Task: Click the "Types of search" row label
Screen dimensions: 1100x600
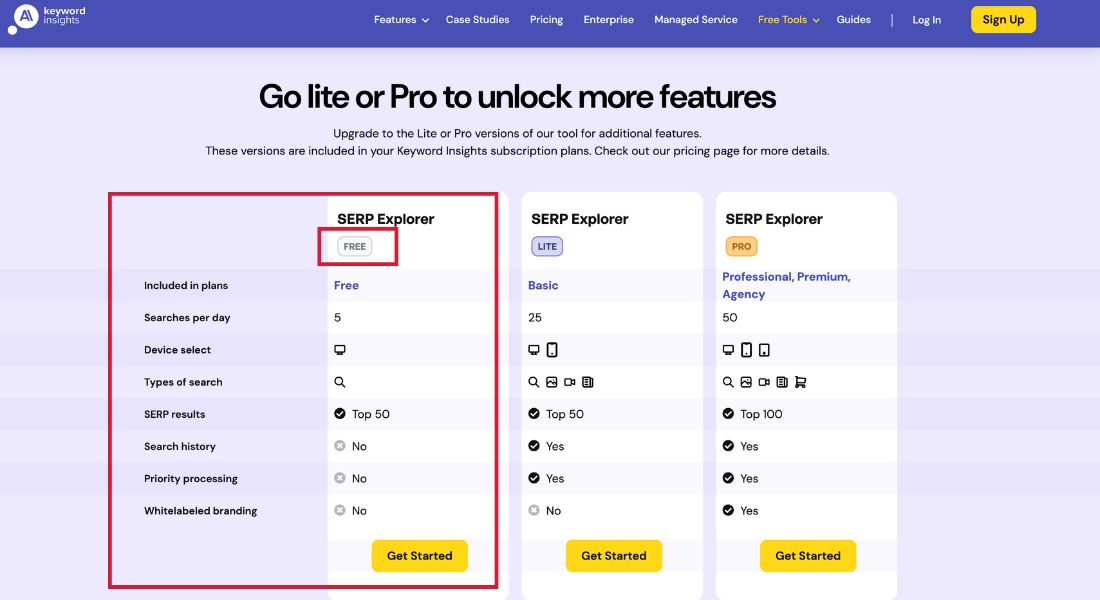Action: [183, 382]
